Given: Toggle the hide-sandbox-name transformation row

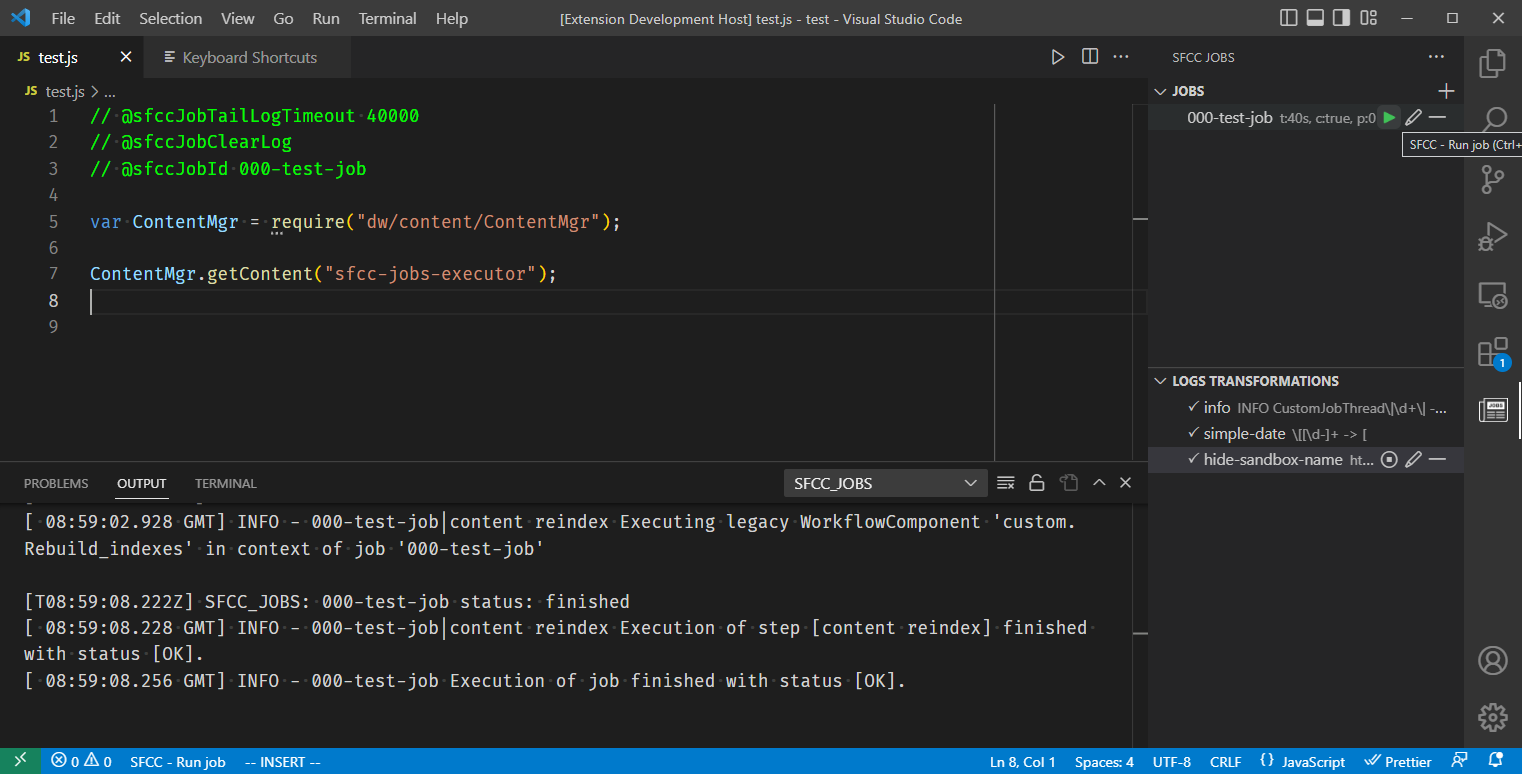Looking at the screenshot, I should tap(1306, 460).
